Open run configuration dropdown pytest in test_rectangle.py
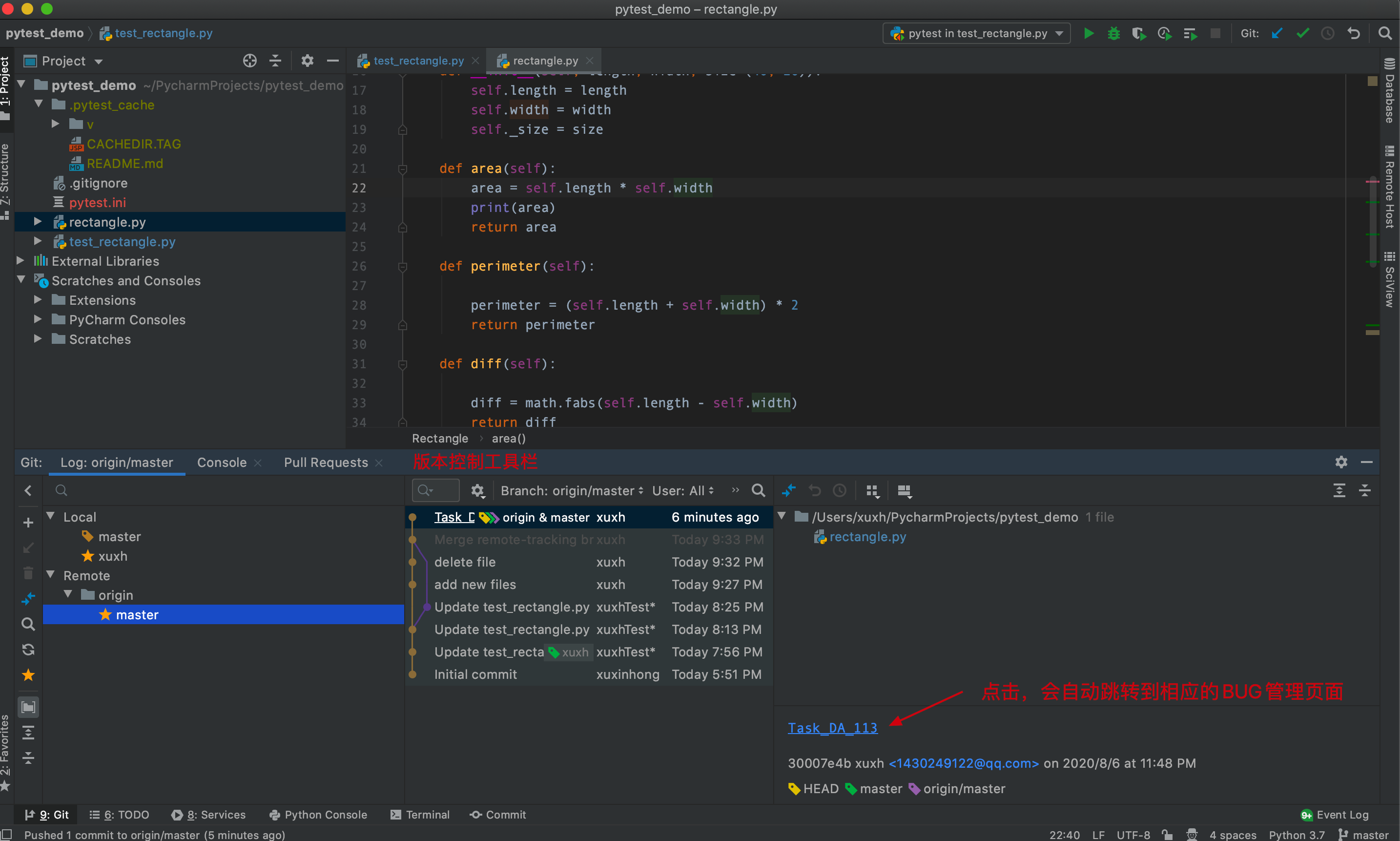This screenshot has height=841, width=1400. click(x=976, y=33)
